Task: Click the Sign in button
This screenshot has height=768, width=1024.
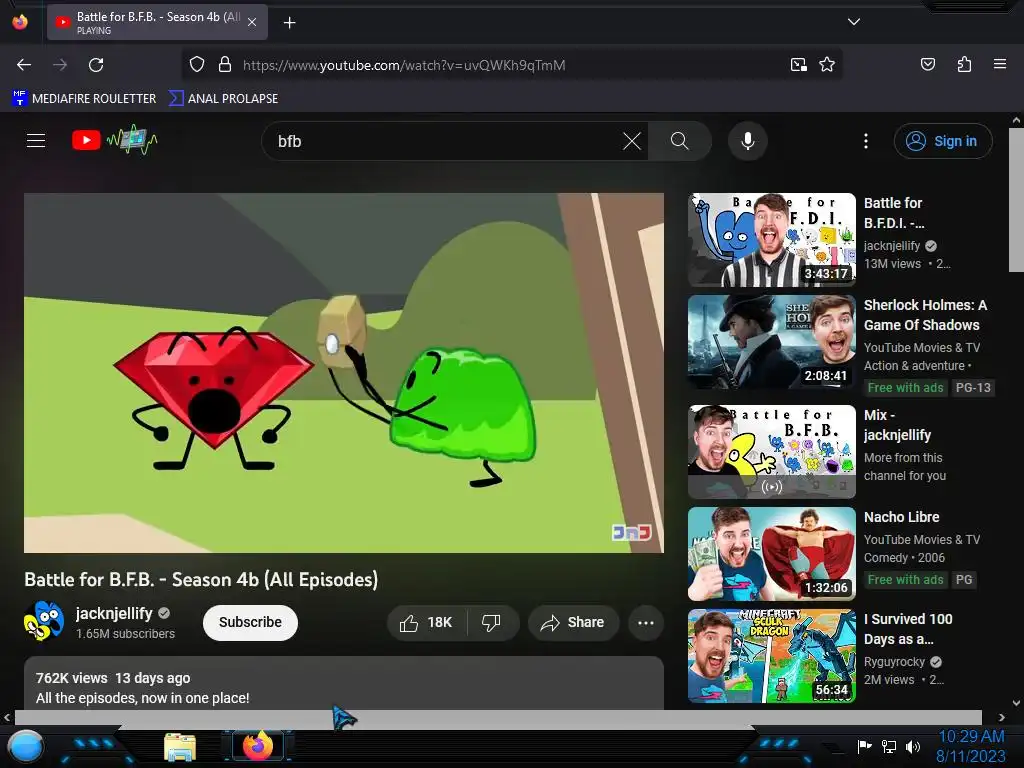Action: [x=943, y=141]
